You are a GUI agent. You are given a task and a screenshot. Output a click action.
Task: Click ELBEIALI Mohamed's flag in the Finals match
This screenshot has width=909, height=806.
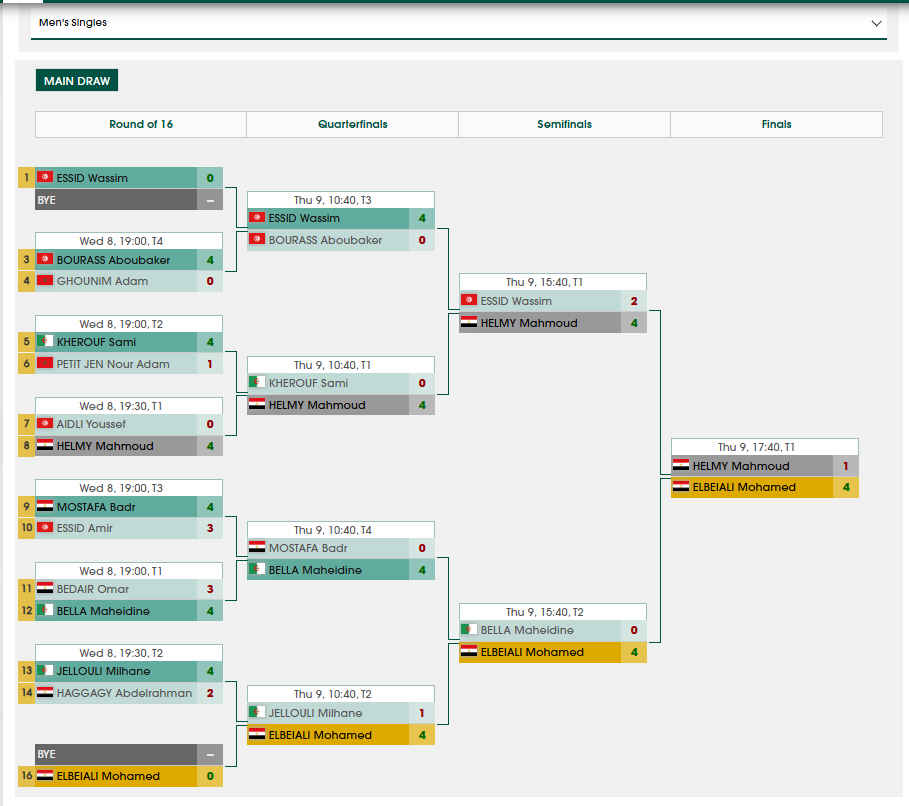click(681, 487)
